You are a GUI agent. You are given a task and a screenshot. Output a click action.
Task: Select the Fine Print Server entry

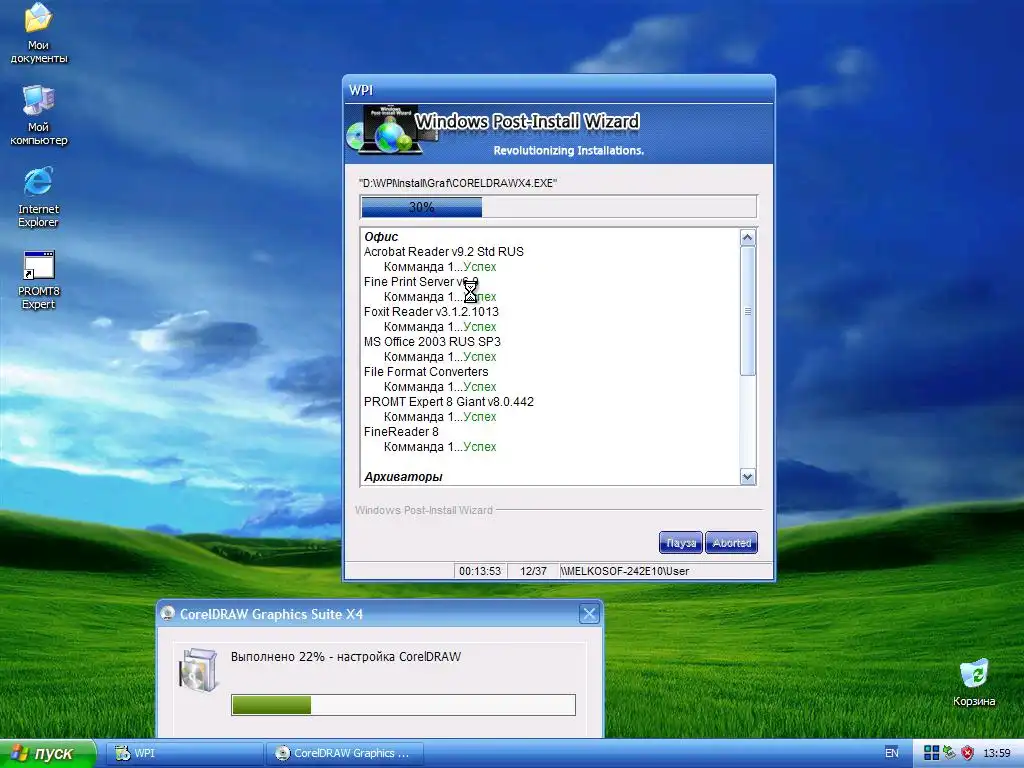click(x=421, y=281)
